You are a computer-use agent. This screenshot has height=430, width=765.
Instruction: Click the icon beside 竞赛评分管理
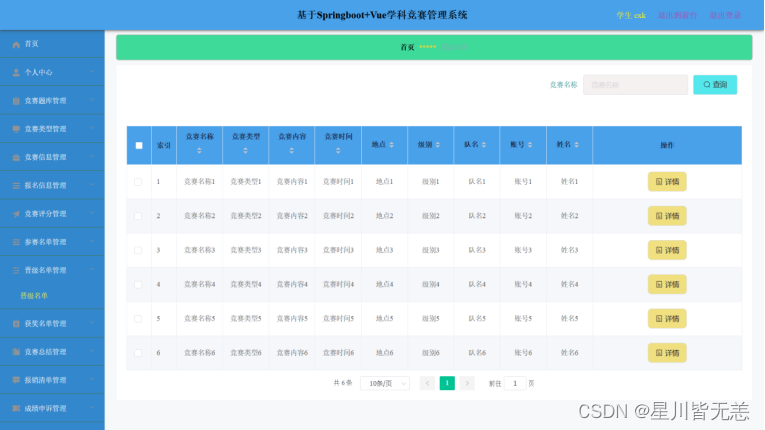point(16,214)
